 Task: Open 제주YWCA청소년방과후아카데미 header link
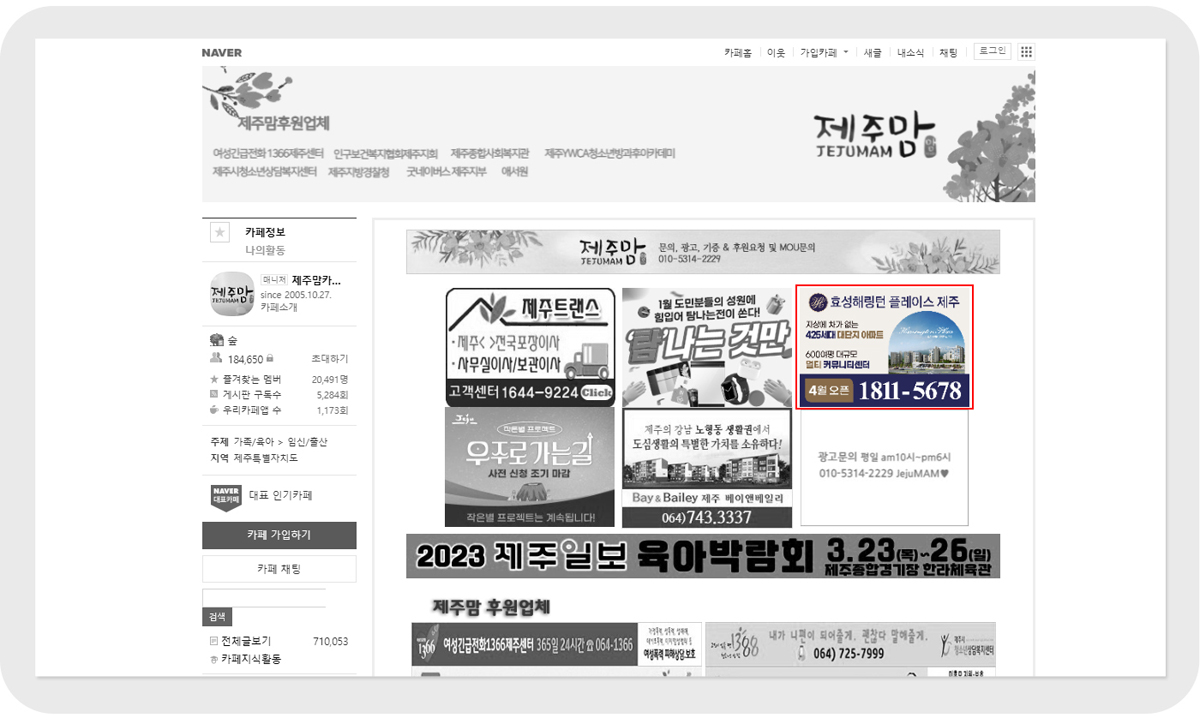610,154
